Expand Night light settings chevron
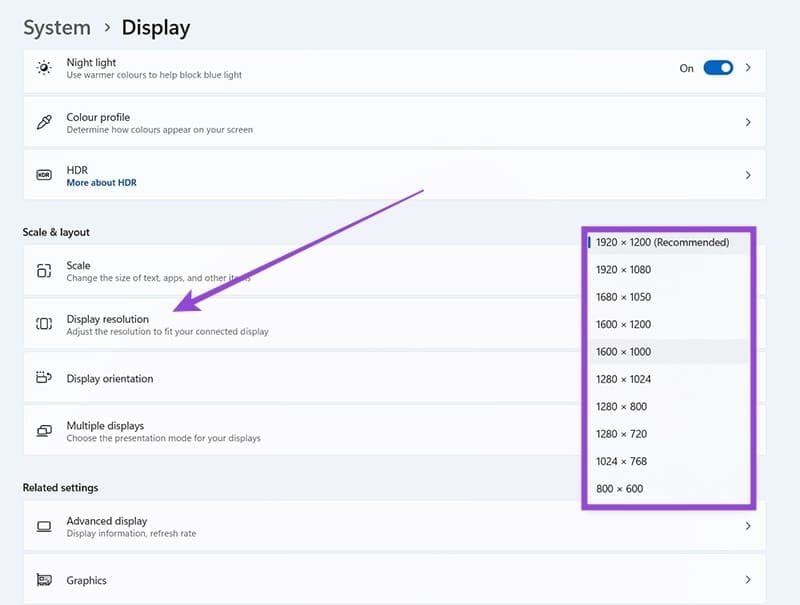 [748, 68]
